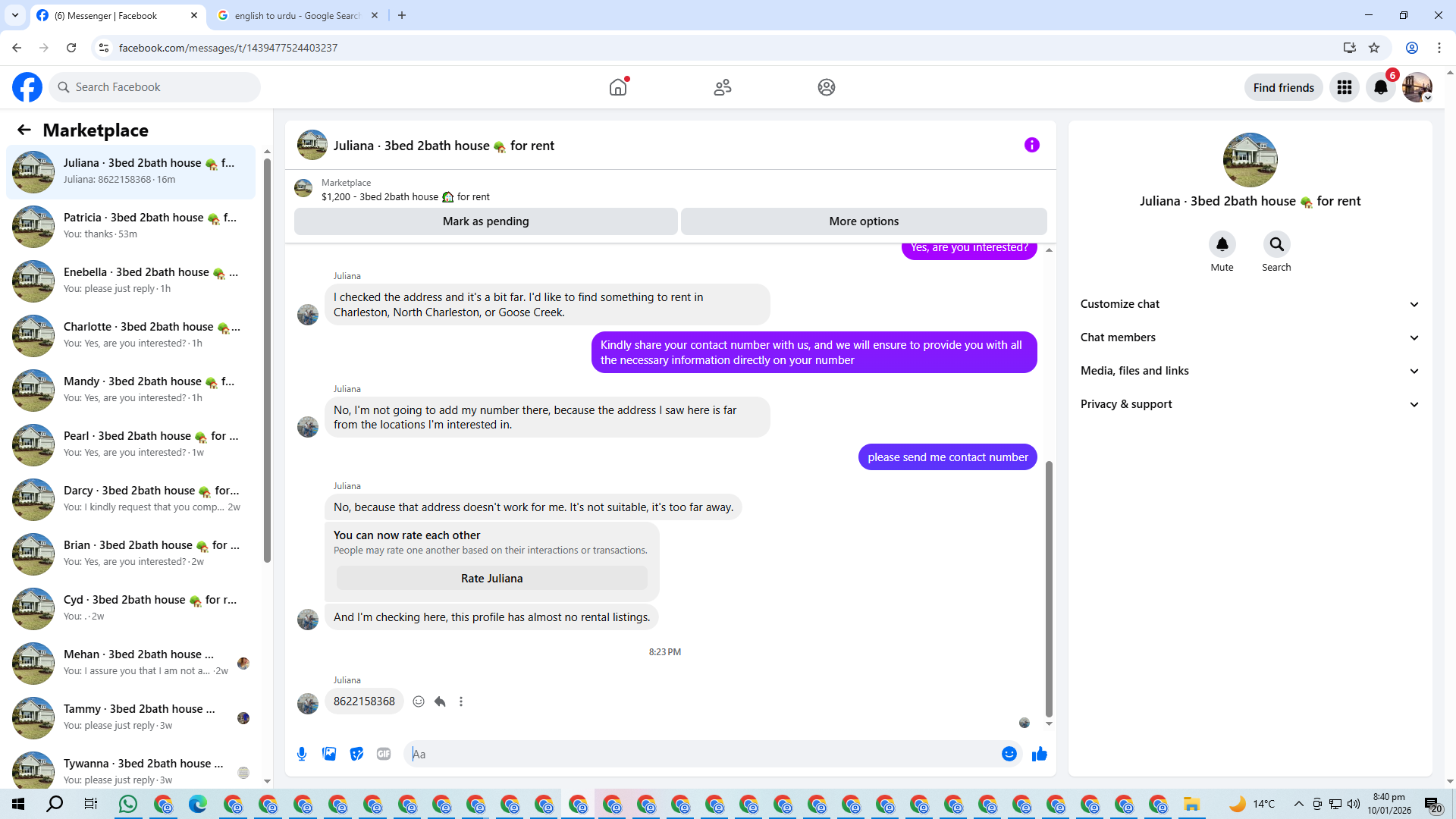Click the voice clip microphone icon
This screenshot has height=819, width=1456.
point(302,754)
